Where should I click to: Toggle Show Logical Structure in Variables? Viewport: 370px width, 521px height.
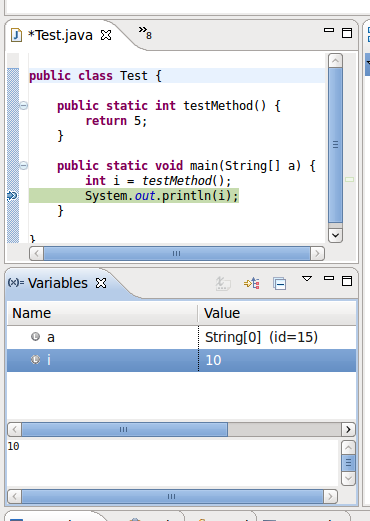tap(252, 283)
